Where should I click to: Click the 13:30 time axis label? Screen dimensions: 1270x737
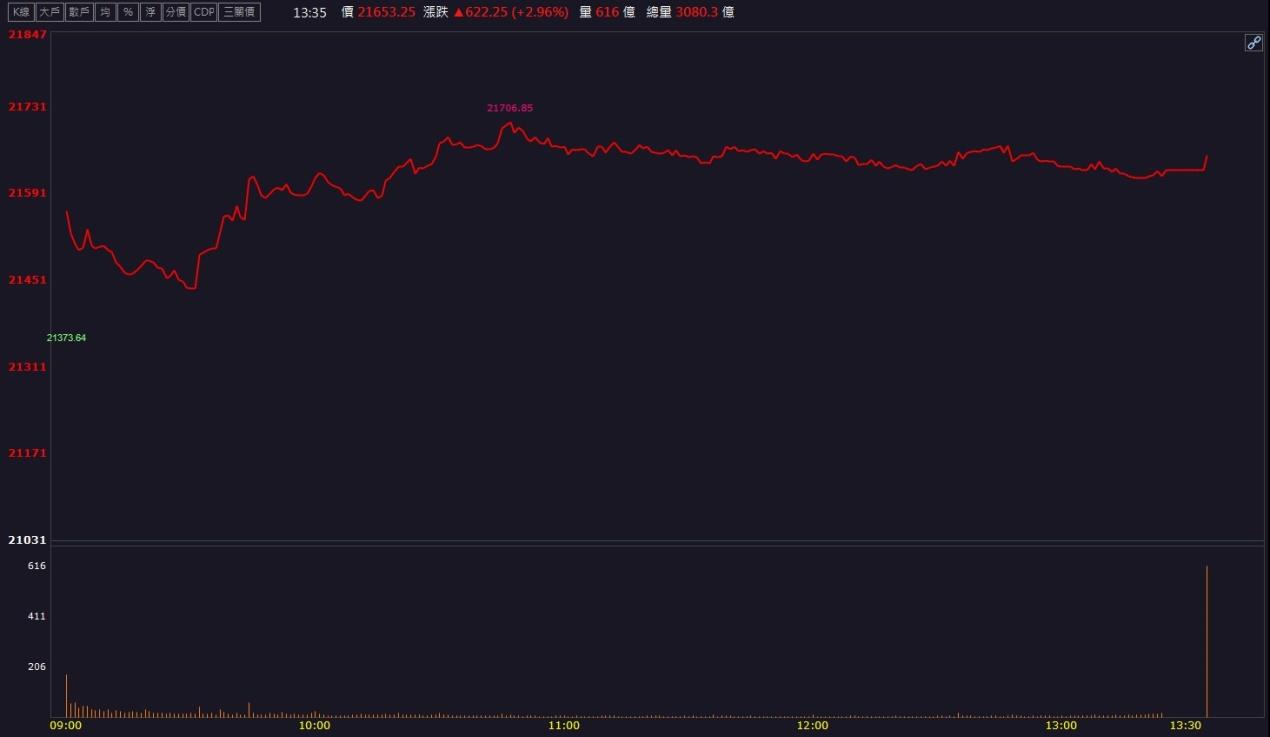pos(1187,726)
